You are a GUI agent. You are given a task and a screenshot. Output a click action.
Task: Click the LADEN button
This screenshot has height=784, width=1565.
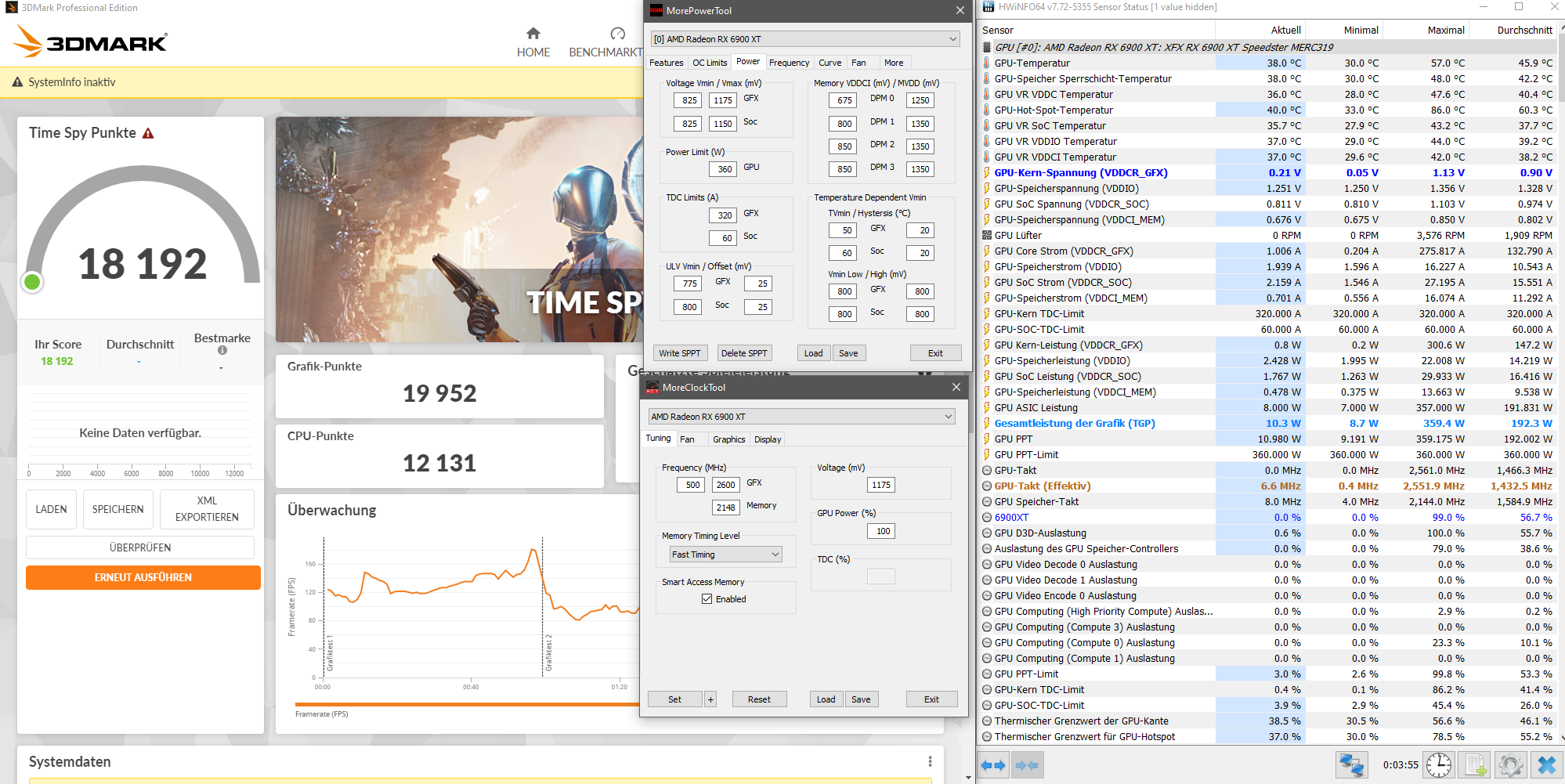tap(51, 509)
